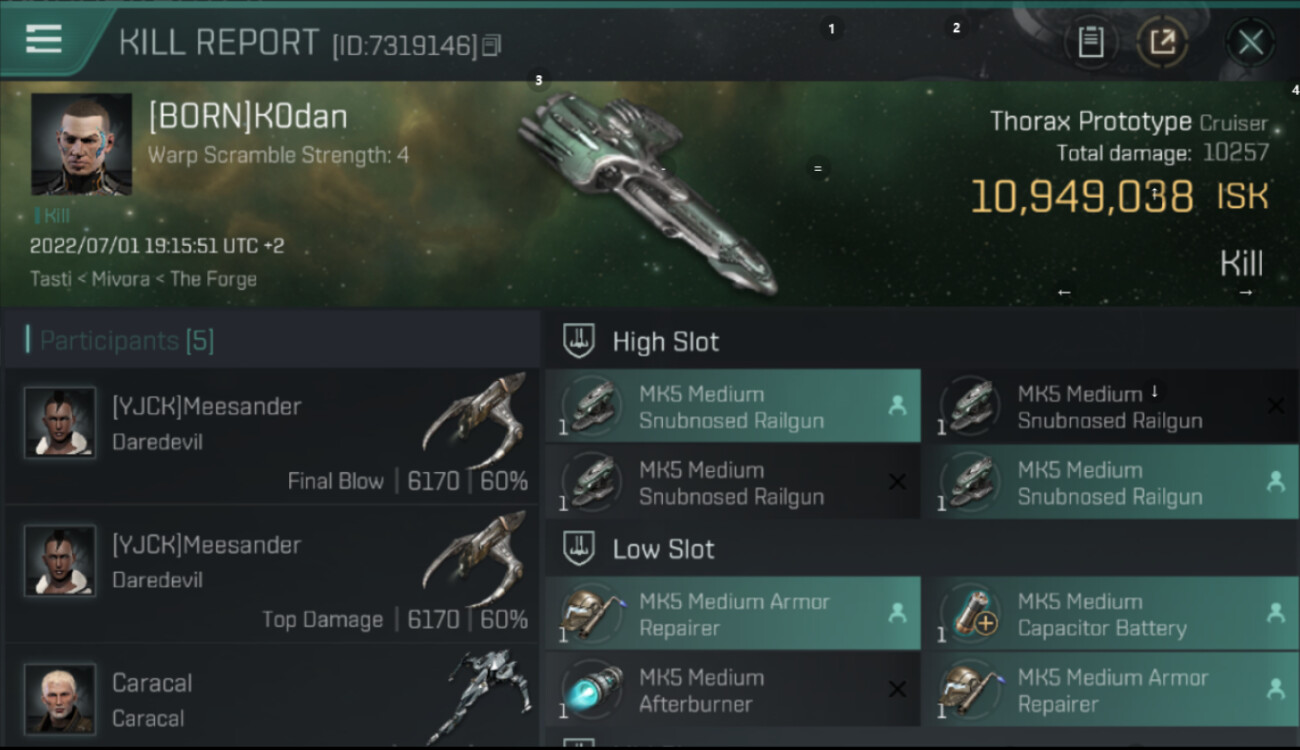Image resolution: width=1300 pixels, height=750 pixels.
Task: Close the kill report window
Action: click(x=1250, y=42)
